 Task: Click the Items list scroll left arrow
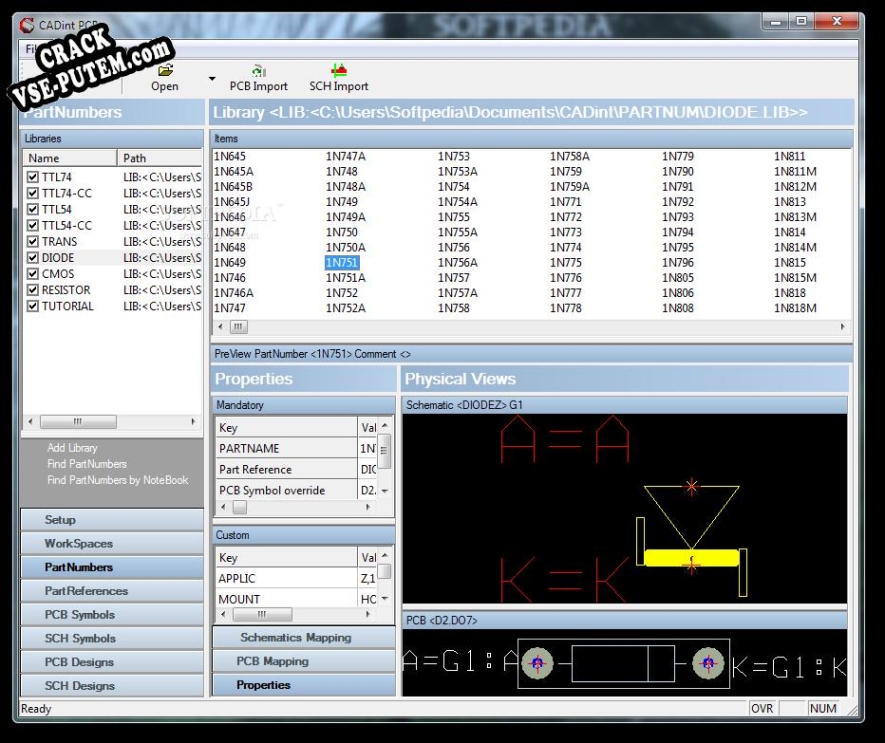pos(220,327)
